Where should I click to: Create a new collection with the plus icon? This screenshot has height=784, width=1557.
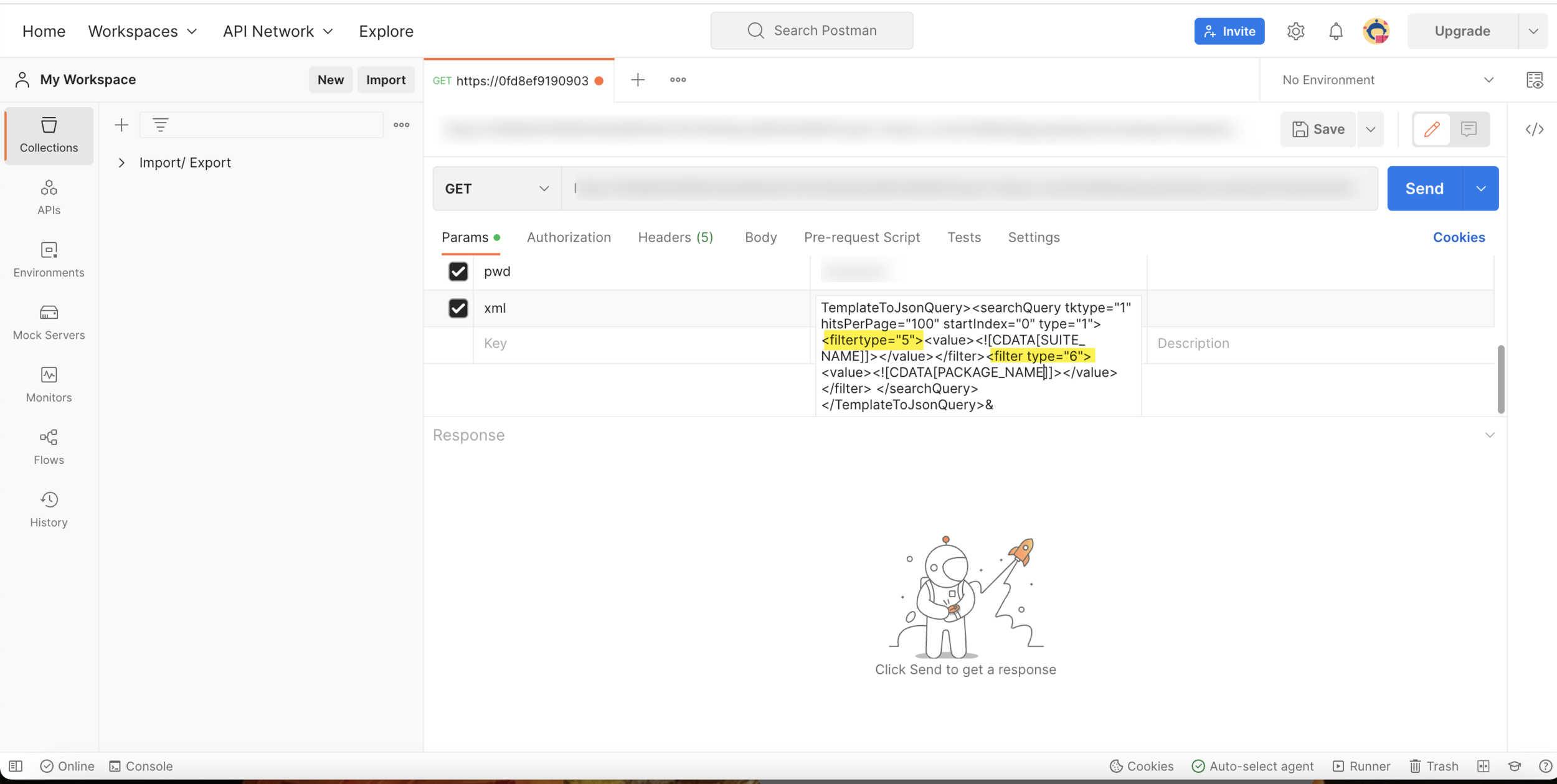pyautogui.click(x=121, y=125)
